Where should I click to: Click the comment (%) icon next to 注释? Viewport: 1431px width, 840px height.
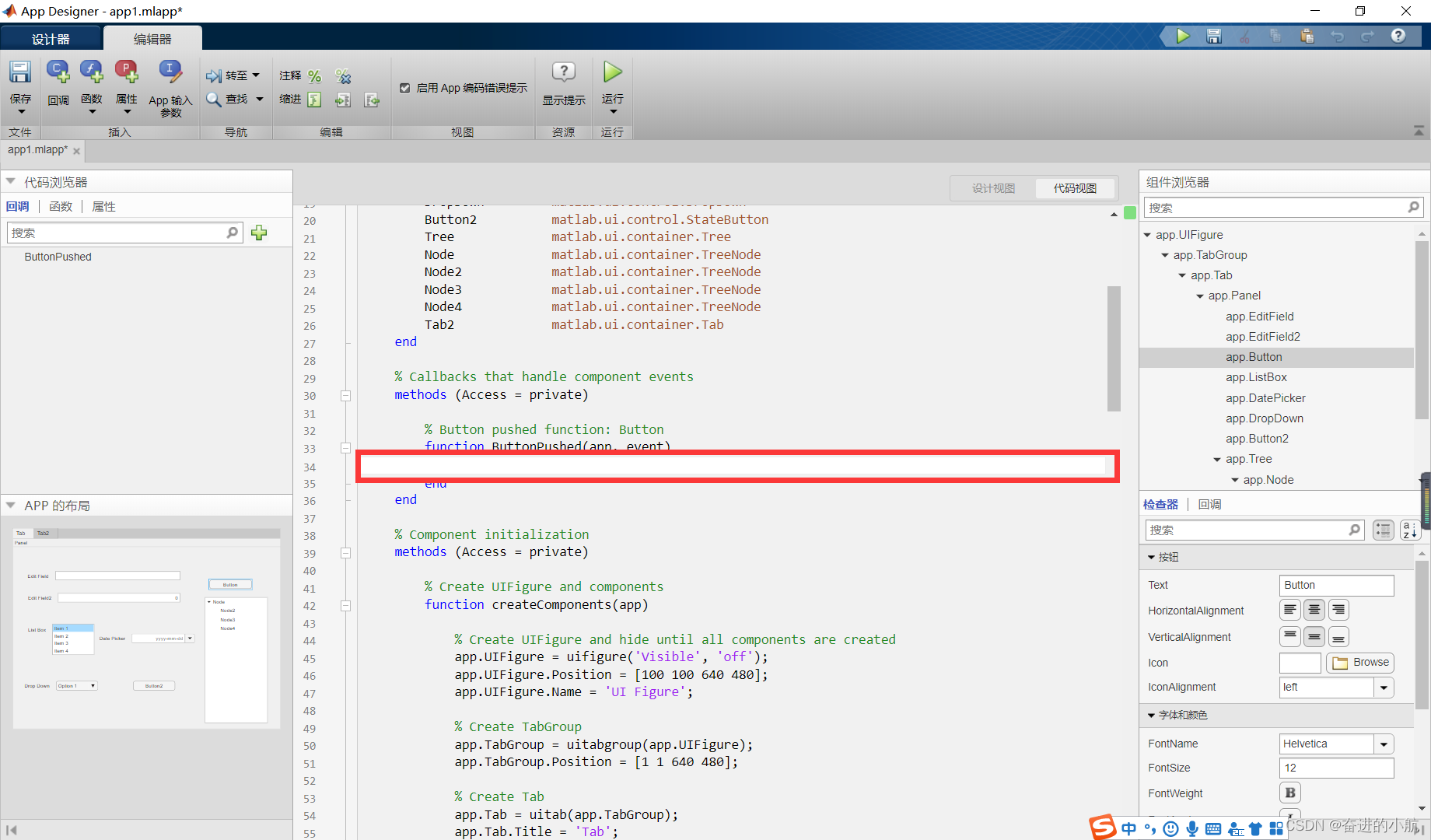(x=314, y=76)
